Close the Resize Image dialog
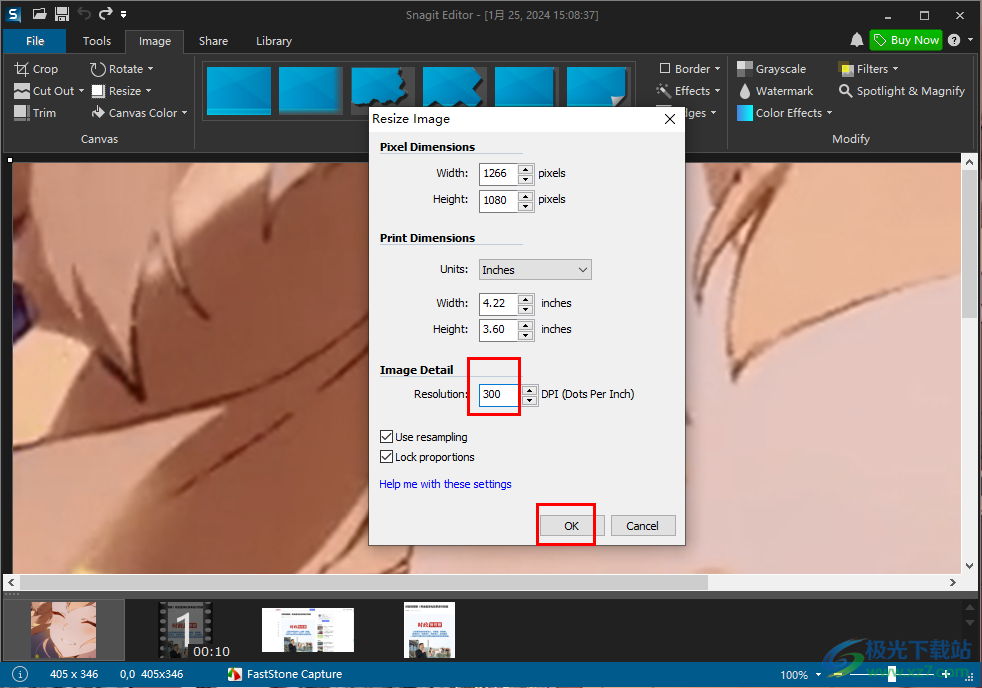 669,119
